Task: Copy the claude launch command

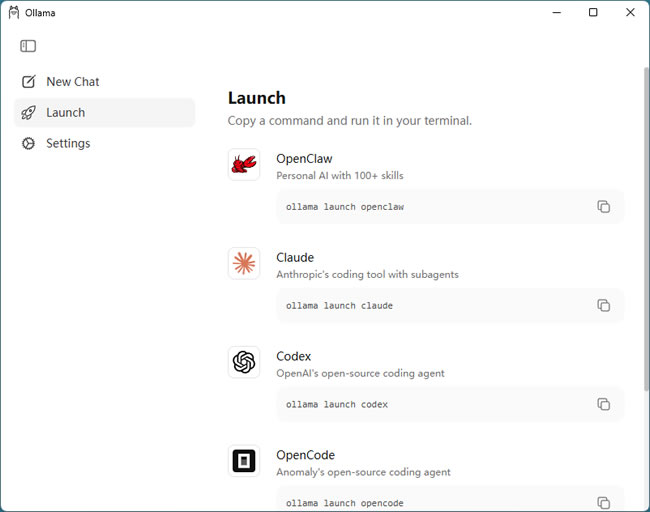Action: pyautogui.click(x=603, y=306)
